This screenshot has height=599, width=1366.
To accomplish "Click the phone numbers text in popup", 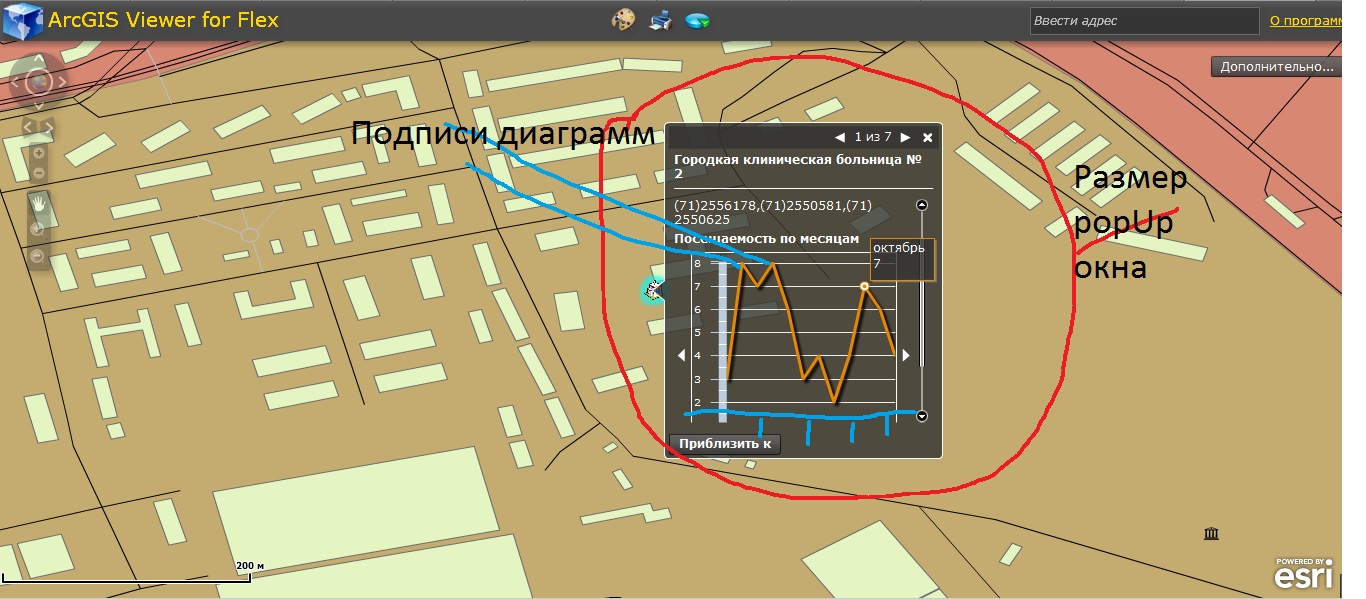I will [x=773, y=212].
